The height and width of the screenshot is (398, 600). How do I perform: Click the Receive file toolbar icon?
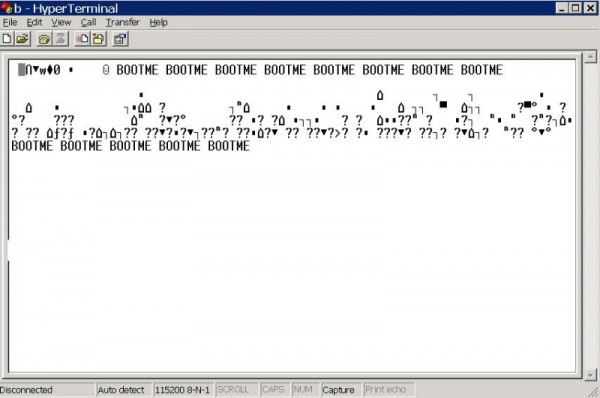98,39
